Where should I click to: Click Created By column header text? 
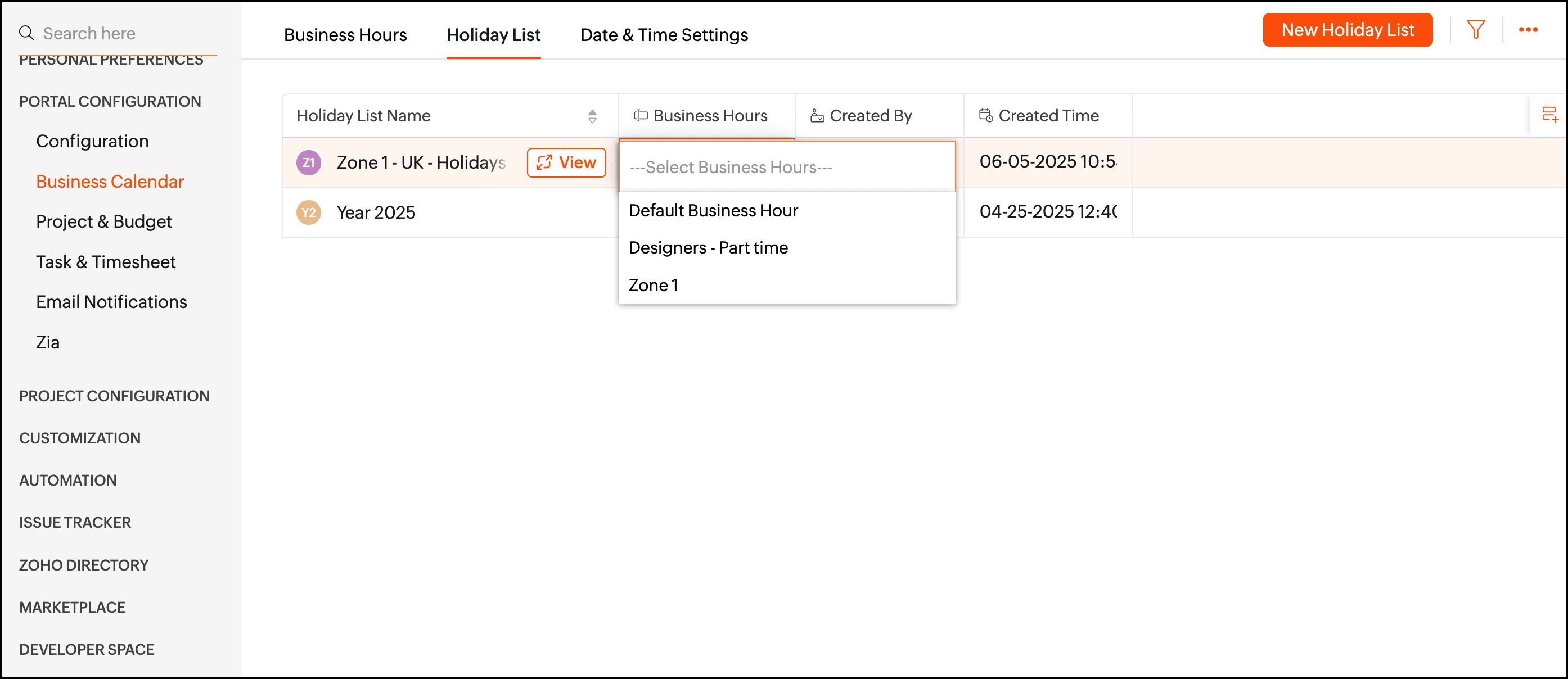pyautogui.click(x=871, y=116)
